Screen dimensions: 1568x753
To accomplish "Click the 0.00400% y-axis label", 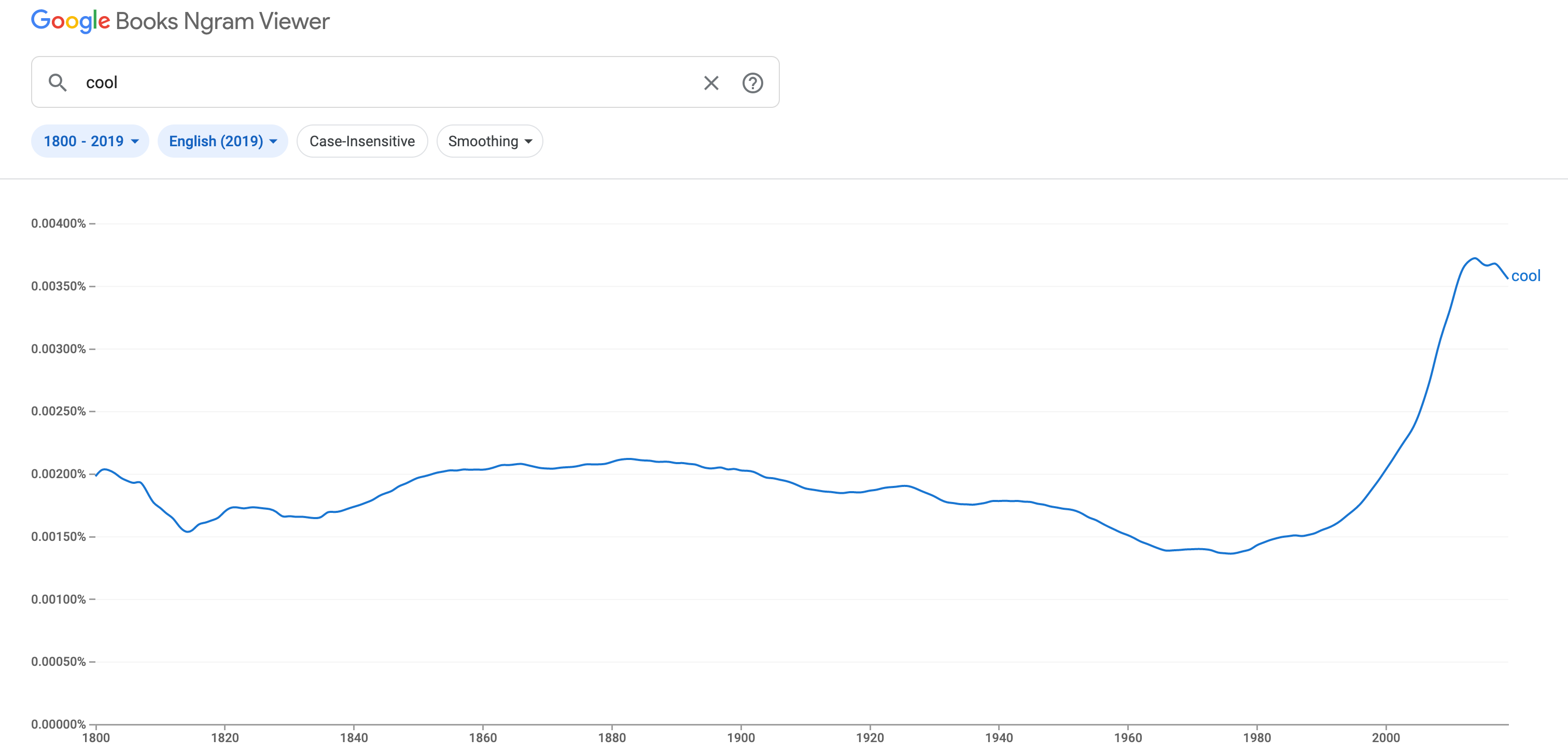I will 59,224.
